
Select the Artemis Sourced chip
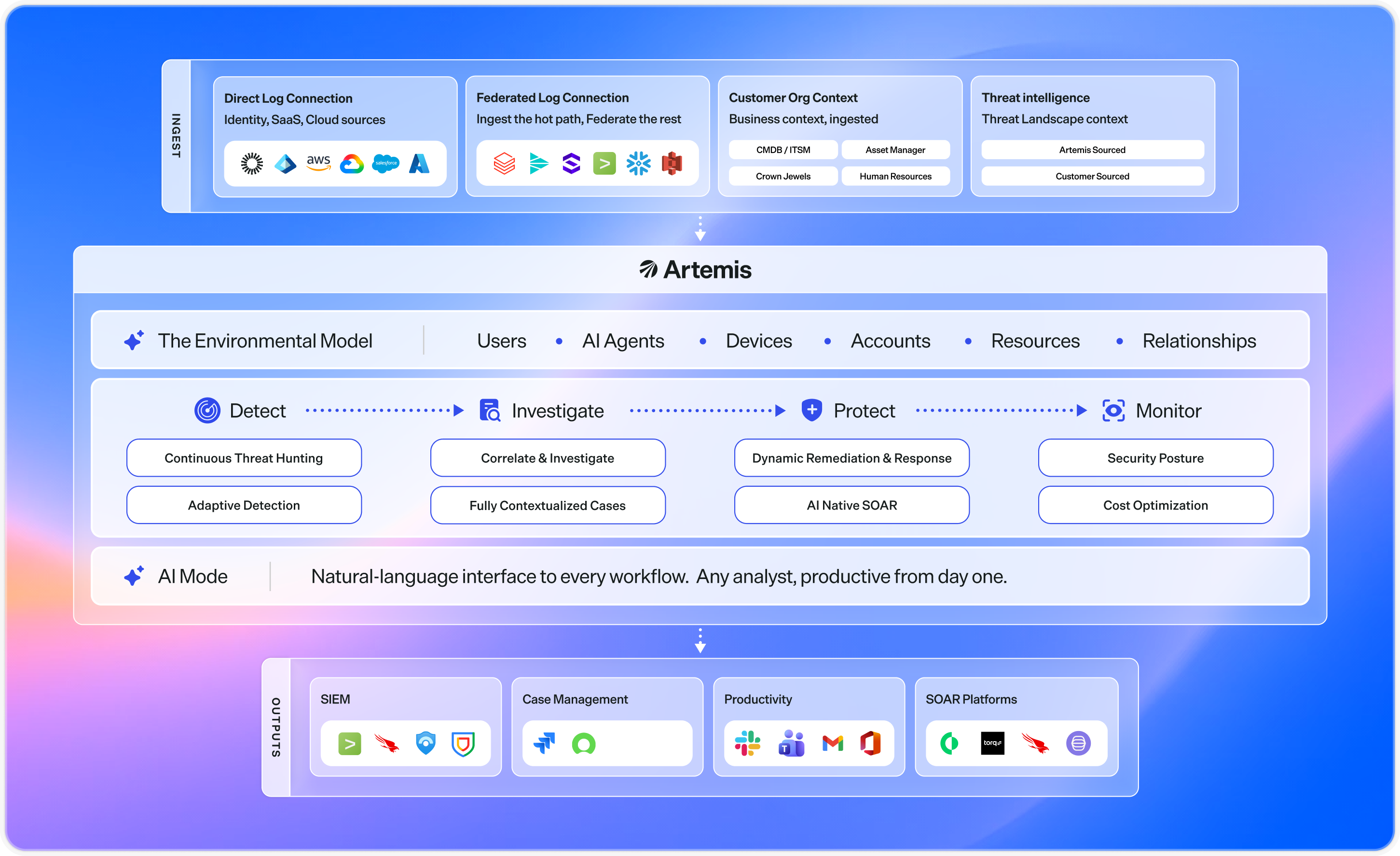pyautogui.click(x=1093, y=150)
